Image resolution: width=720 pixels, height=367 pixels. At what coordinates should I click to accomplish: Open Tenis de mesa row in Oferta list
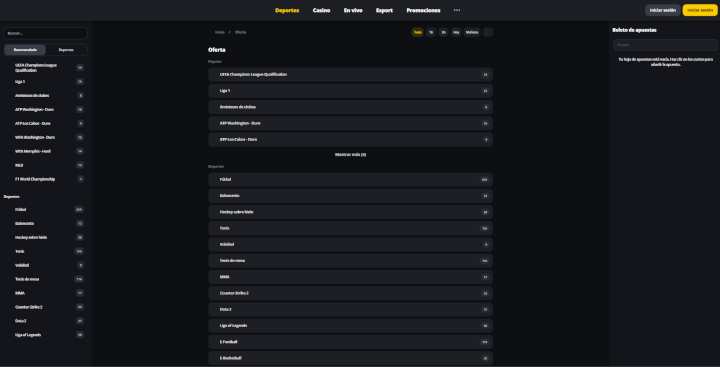(x=350, y=261)
